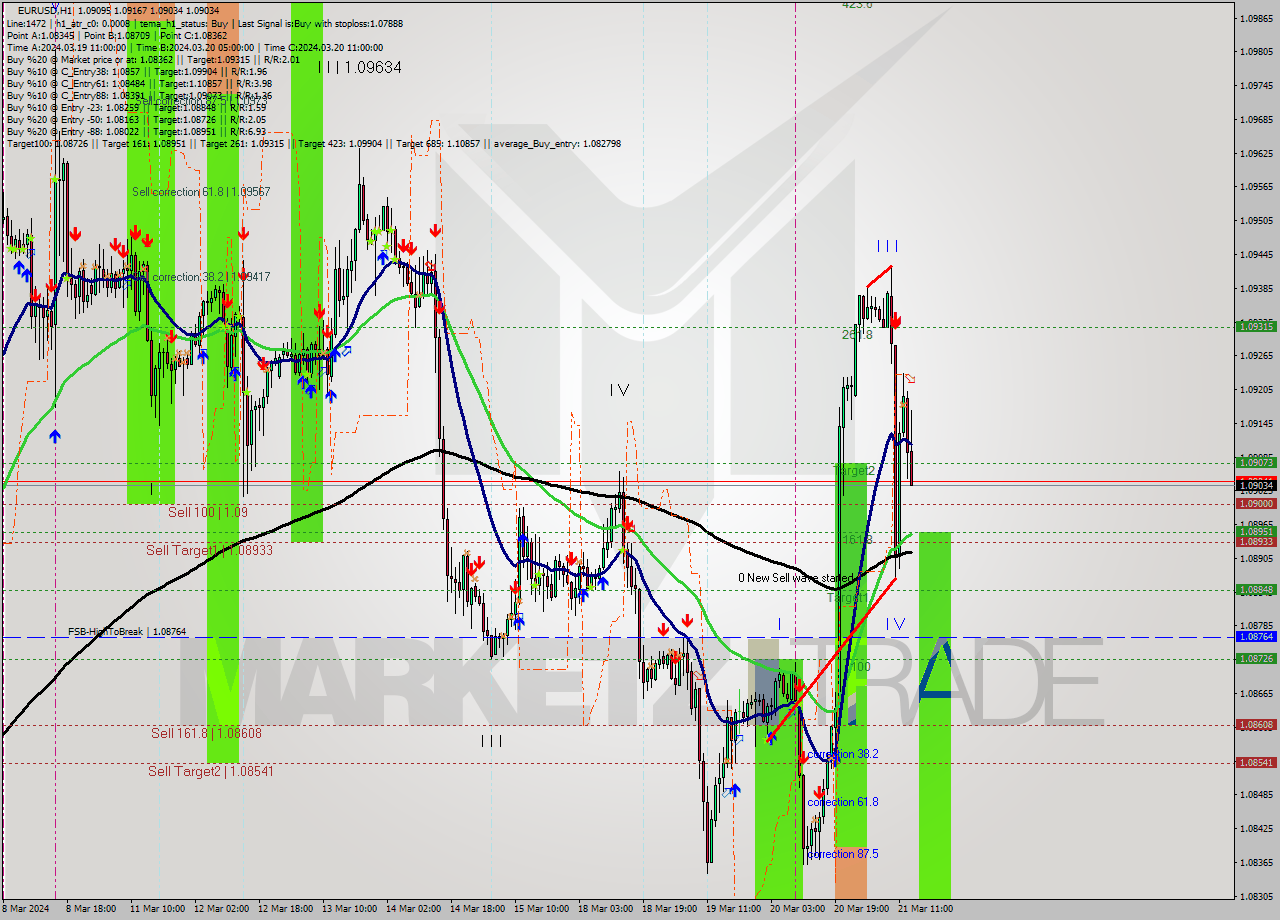The image size is (1280, 920).
Task: Click the '18 Mar 19:00' time axis label
Action: (669, 909)
